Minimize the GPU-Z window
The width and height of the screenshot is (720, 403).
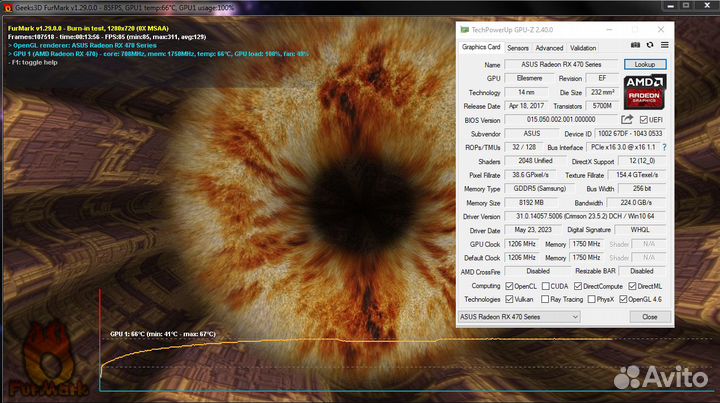click(609, 30)
